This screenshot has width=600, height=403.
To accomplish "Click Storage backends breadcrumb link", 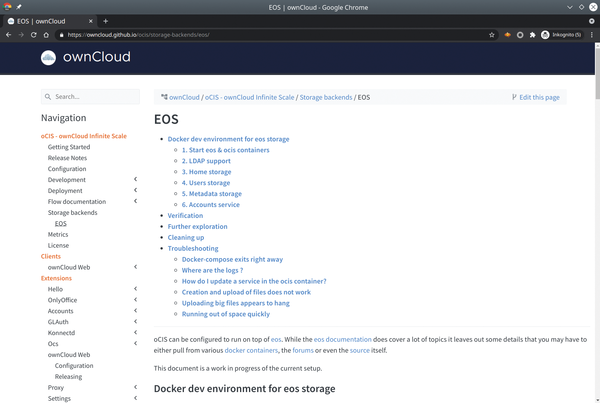I will click(326, 97).
